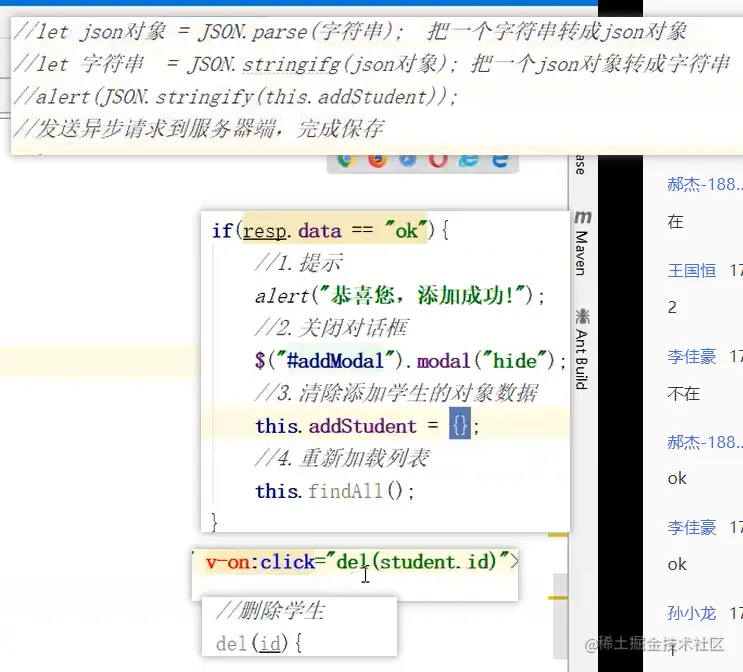Click the alert(JSON.stringify(this.addStudent)) comment
The height and width of the screenshot is (672, 743).
tap(236, 97)
